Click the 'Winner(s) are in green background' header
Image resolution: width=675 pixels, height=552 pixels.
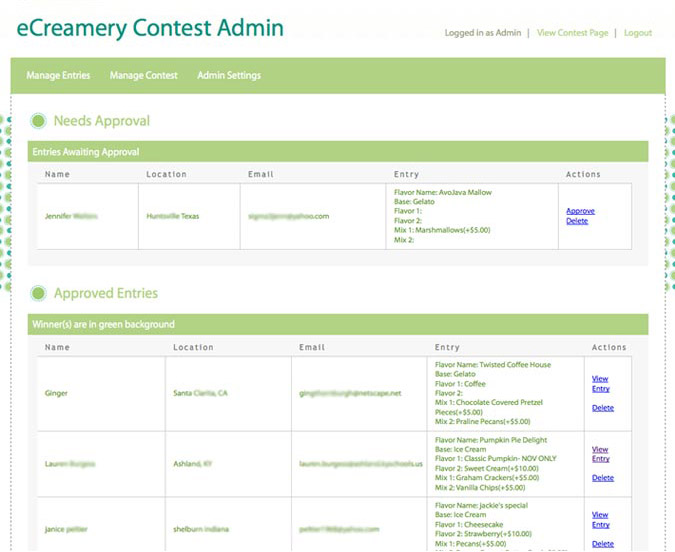pos(338,324)
